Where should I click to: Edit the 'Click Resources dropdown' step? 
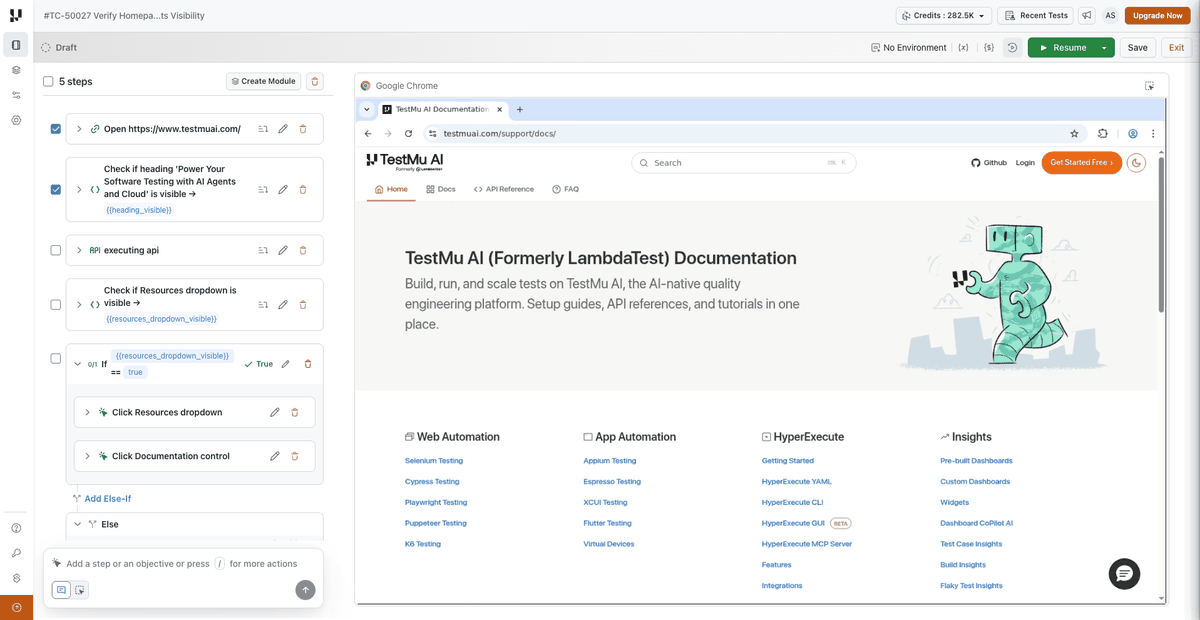[275, 412]
